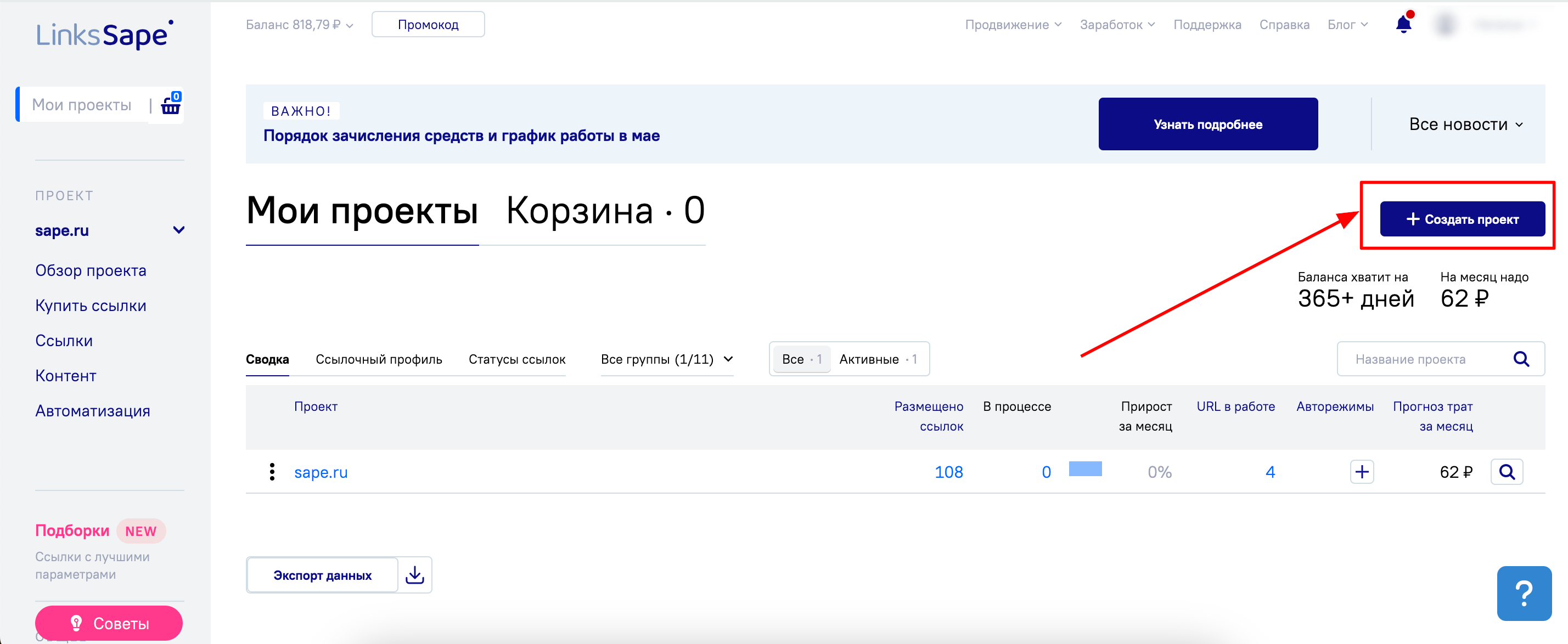Open Контент in sidebar
The height and width of the screenshot is (644, 1568).
pyautogui.click(x=66, y=376)
